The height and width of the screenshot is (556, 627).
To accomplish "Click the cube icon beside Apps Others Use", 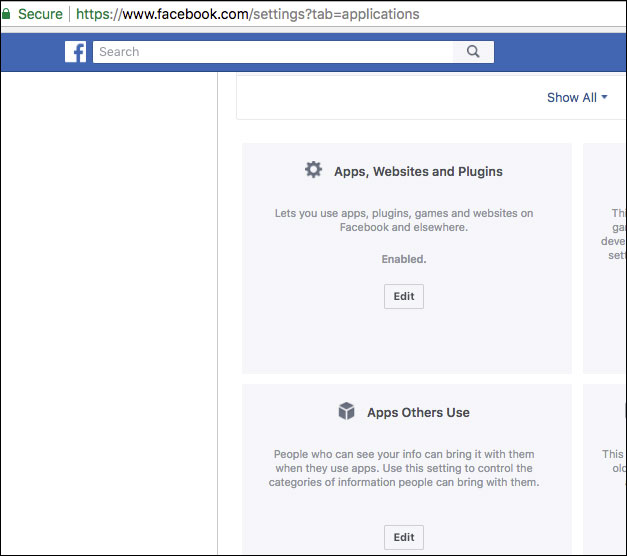I will pos(346,411).
